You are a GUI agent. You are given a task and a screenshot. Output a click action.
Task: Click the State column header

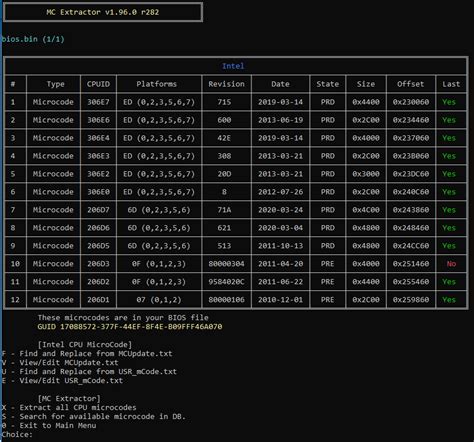pyautogui.click(x=328, y=84)
